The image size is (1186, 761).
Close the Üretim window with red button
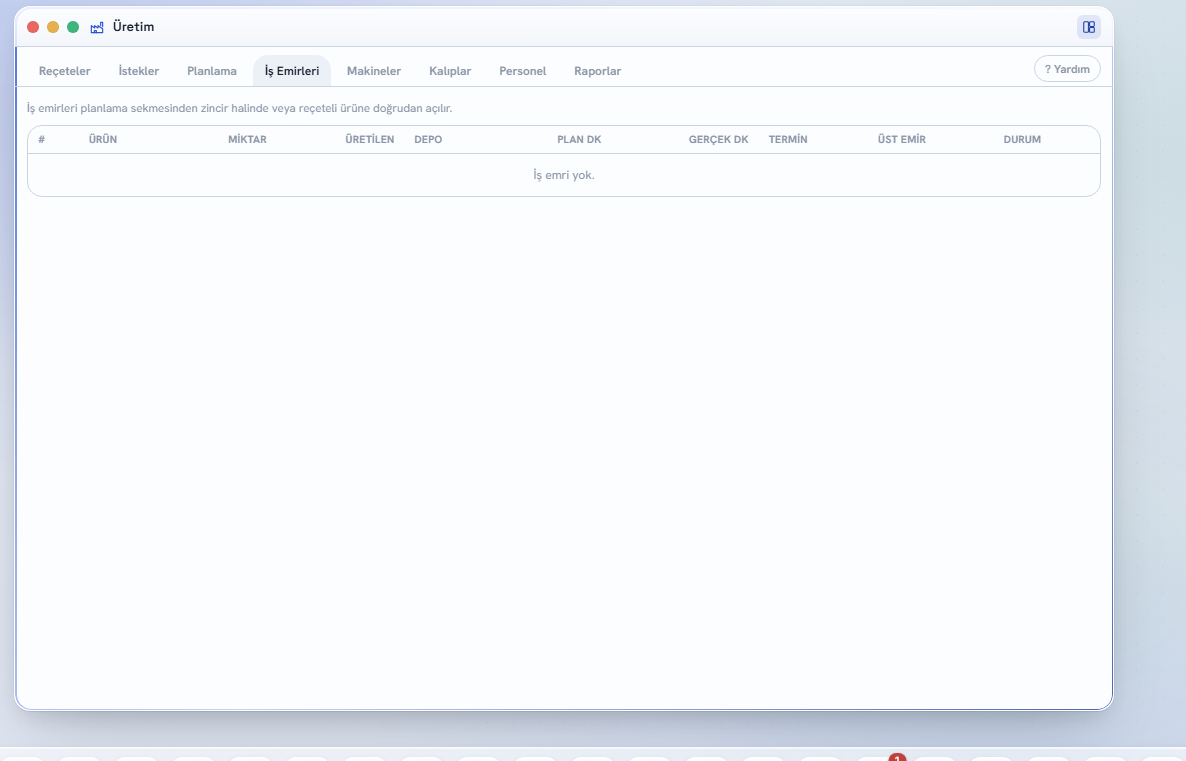(x=33, y=27)
